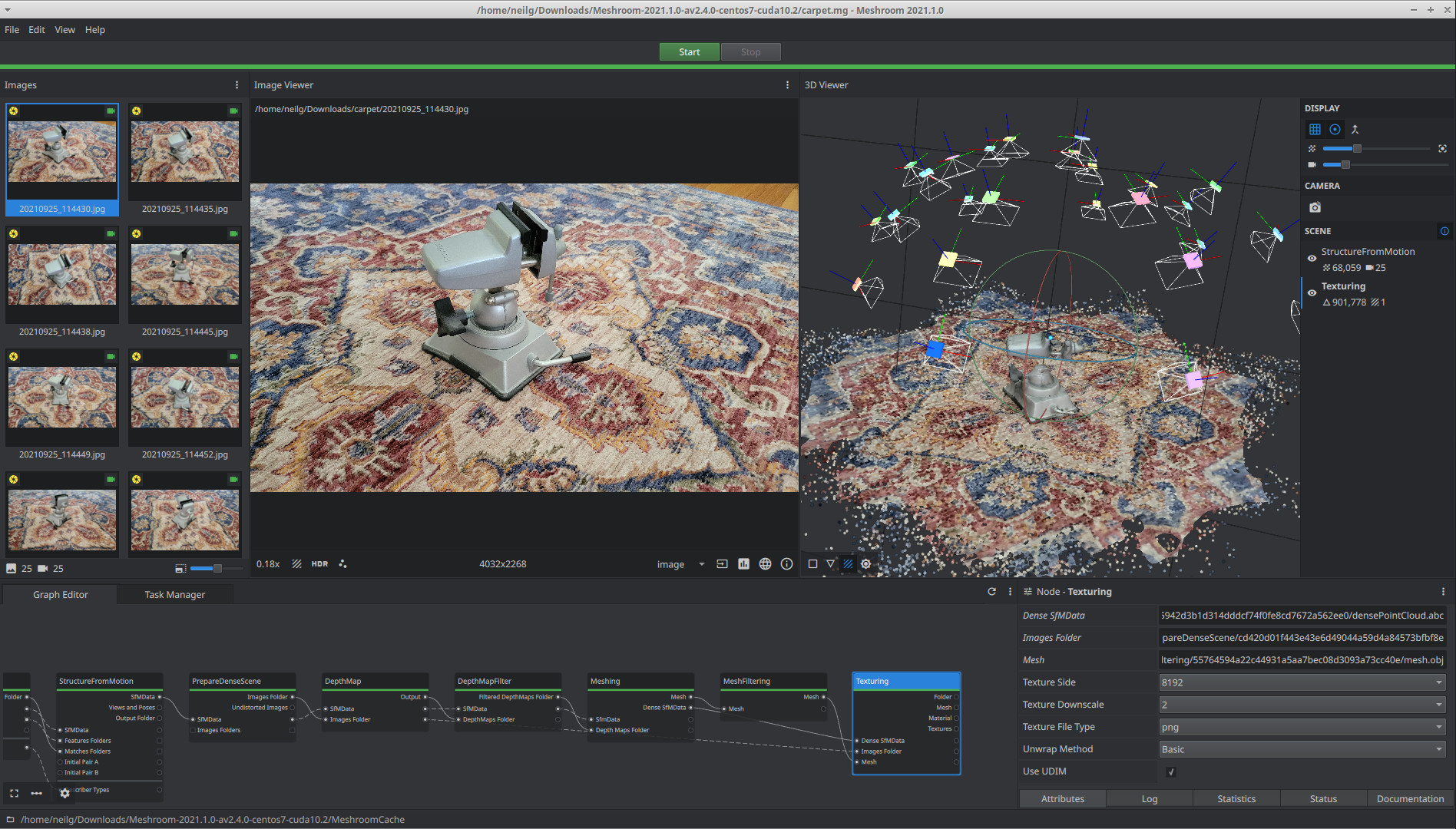Open the Help menu
The height and width of the screenshot is (829, 1456).
(95, 30)
